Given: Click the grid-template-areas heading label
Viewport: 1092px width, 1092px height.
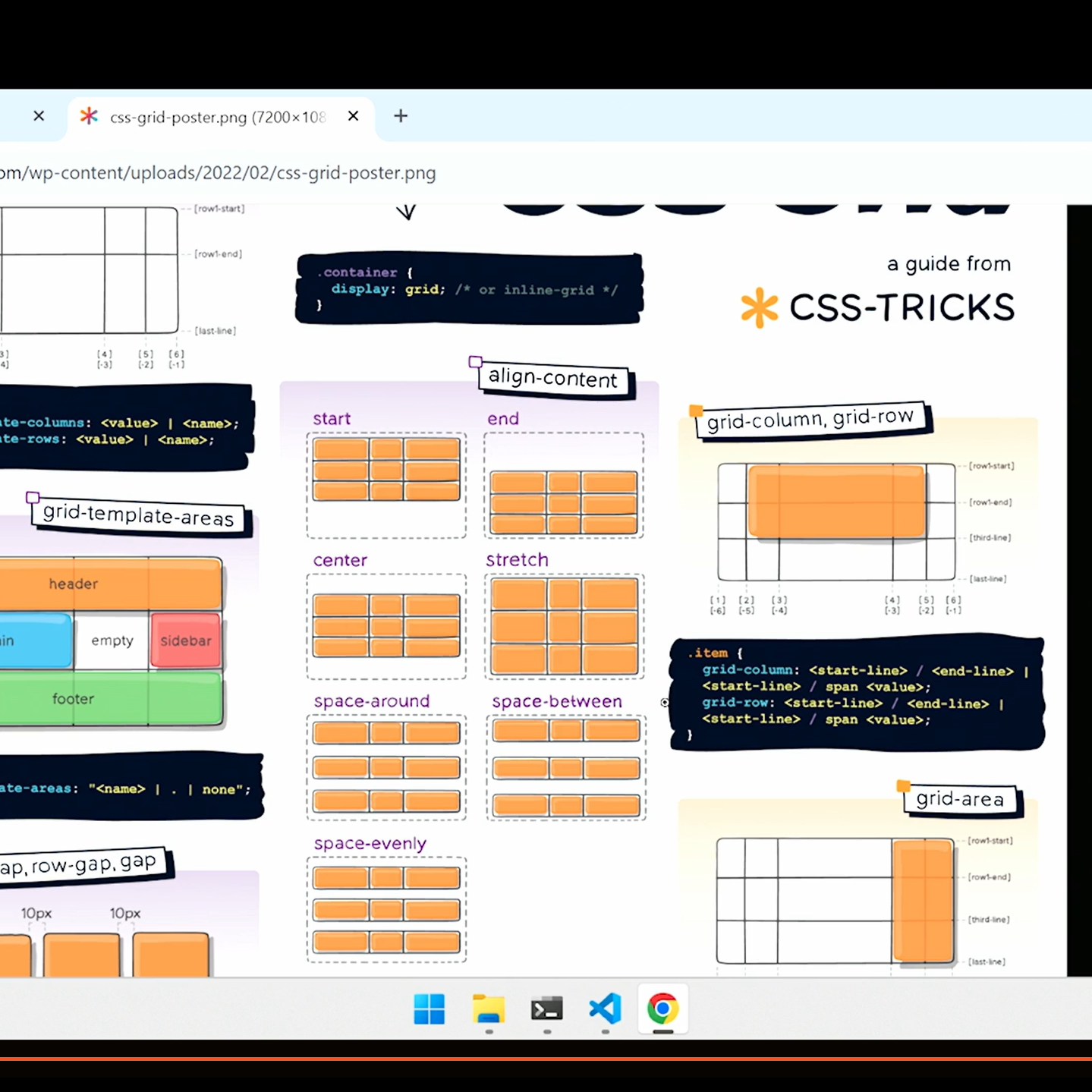Looking at the screenshot, I should 138,516.
